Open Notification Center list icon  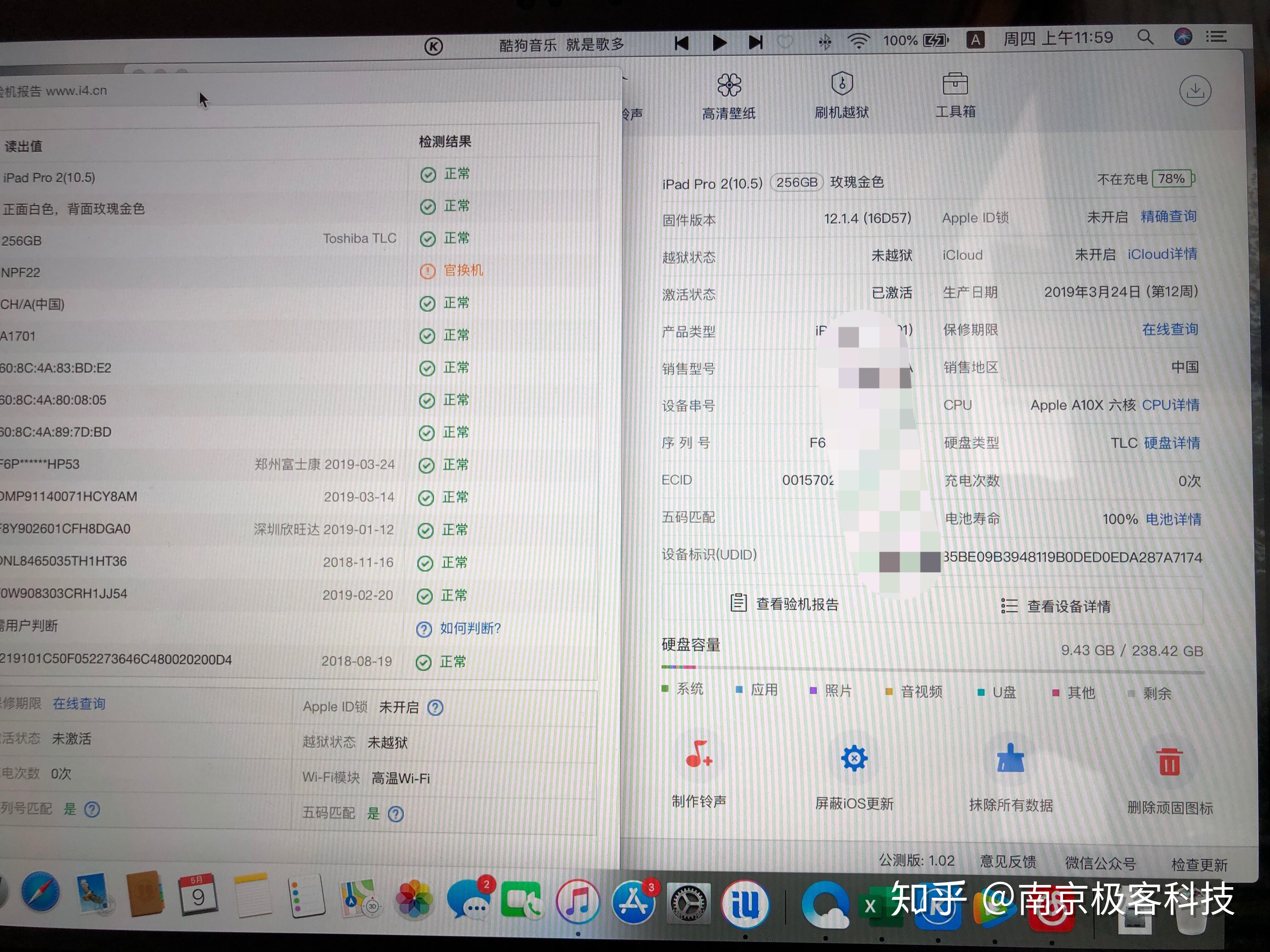1216,37
